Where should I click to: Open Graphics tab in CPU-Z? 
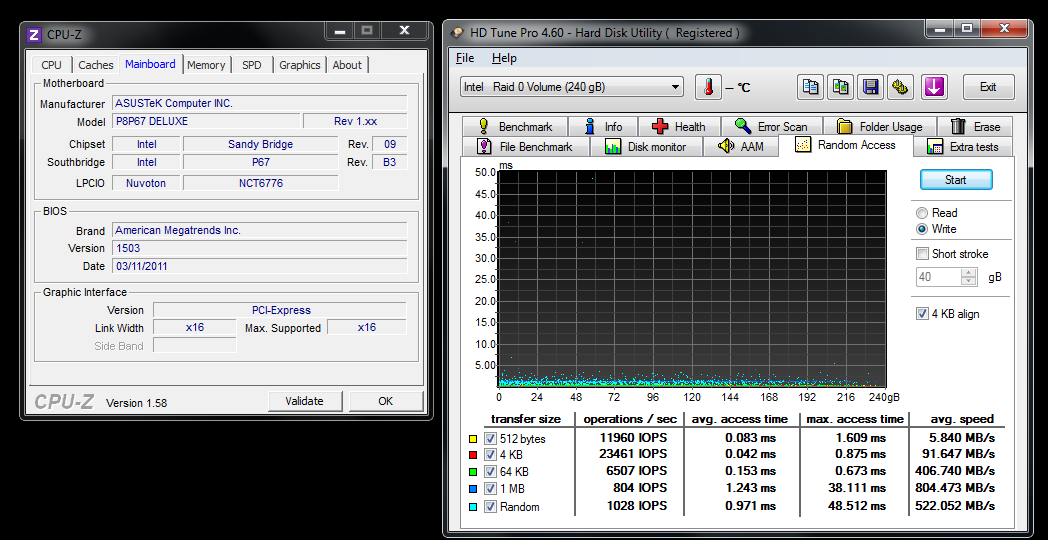pyautogui.click(x=299, y=65)
